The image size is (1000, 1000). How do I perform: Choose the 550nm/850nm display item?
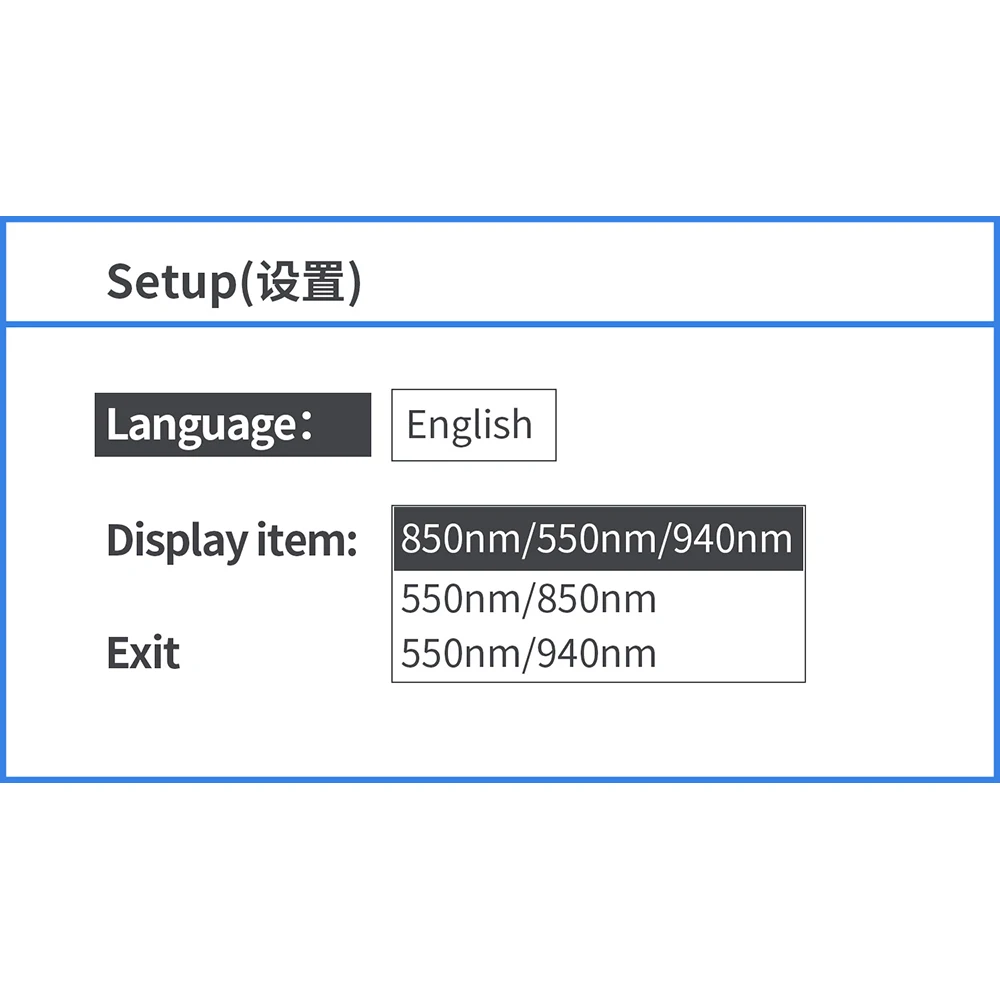pyautogui.click(x=529, y=599)
